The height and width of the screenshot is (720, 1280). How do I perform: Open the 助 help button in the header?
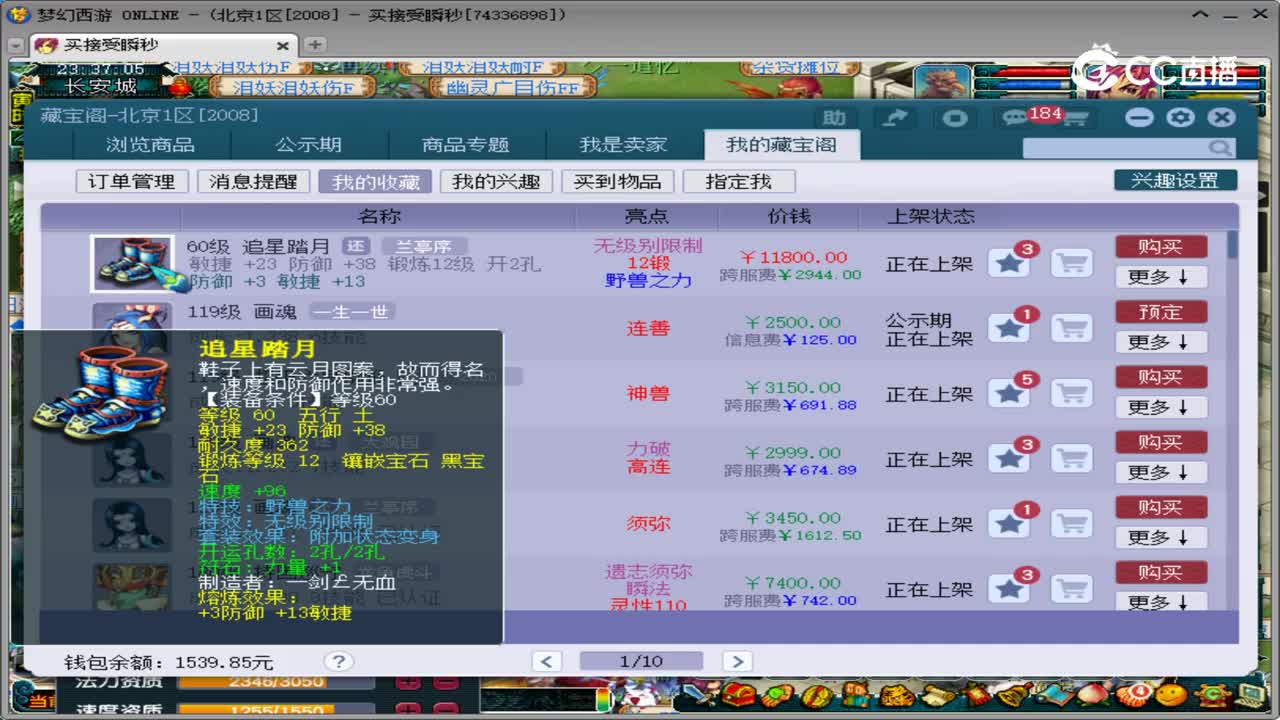point(835,118)
